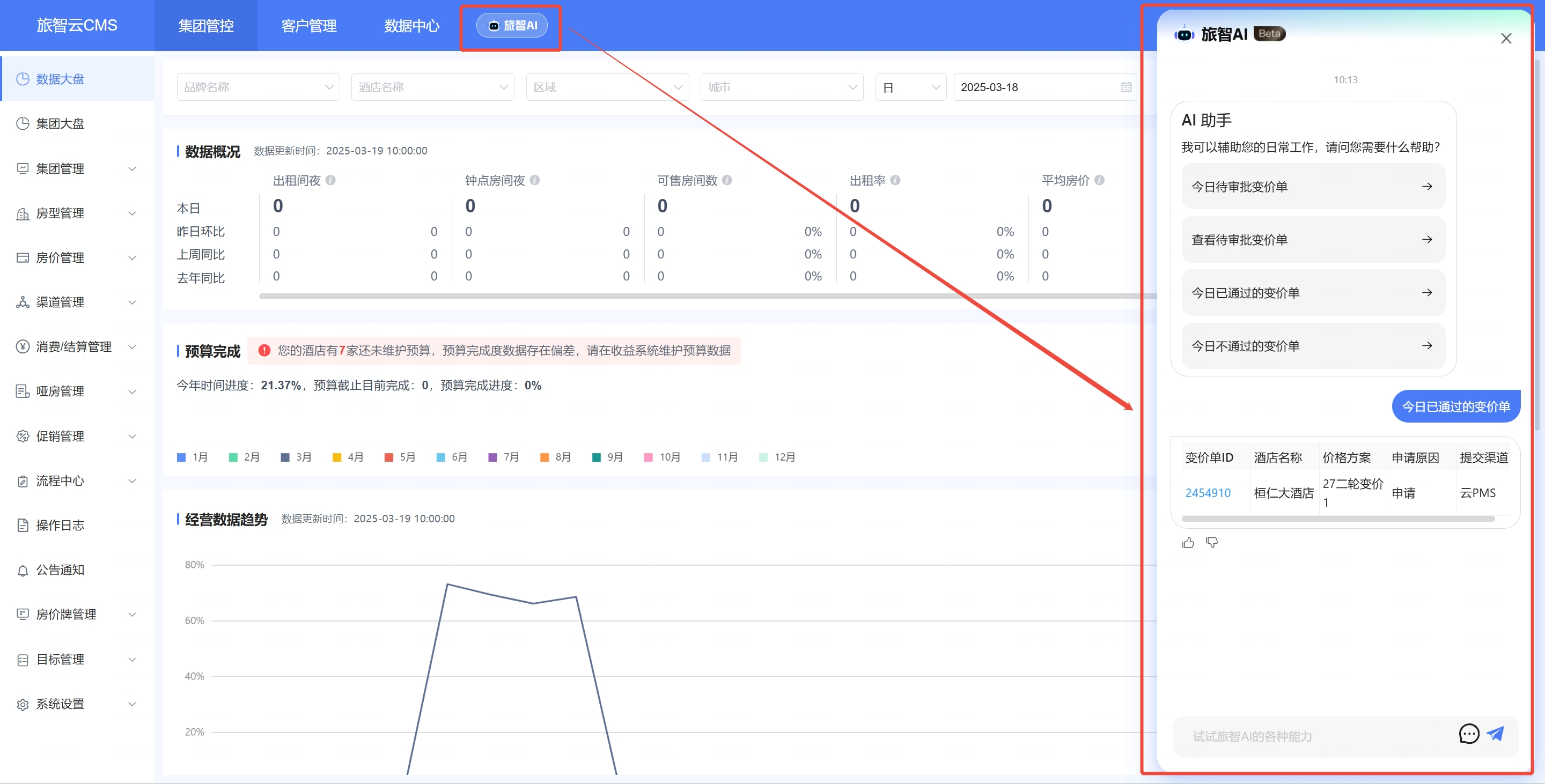Screen dimensions: 1545x784
Task: Send message with paper plane icon
Action: (1496, 733)
